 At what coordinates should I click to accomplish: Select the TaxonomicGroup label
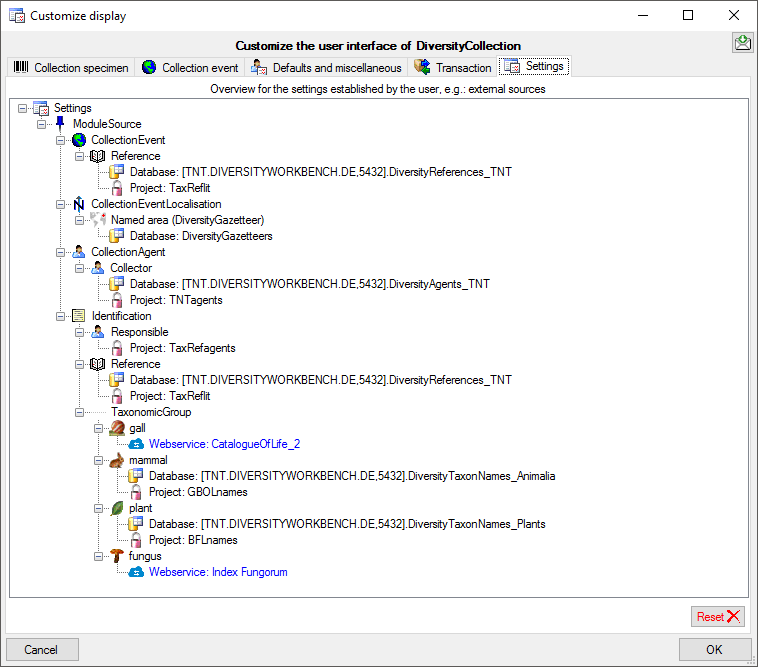[x=151, y=412]
